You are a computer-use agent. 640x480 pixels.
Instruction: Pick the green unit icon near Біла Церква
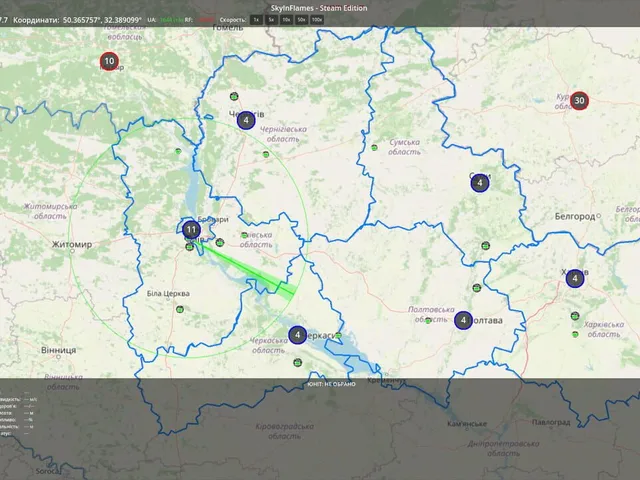point(180,309)
